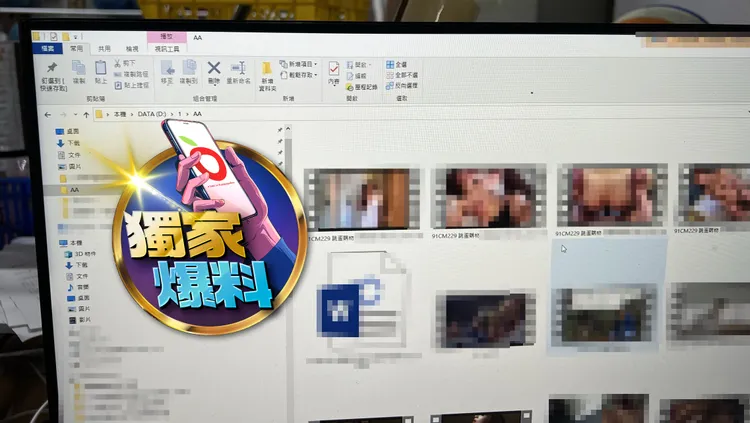The height and width of the screenshot is (423, 750).
Task: Select the AA folder in navigation pane
Action: (x=73, y=189)
